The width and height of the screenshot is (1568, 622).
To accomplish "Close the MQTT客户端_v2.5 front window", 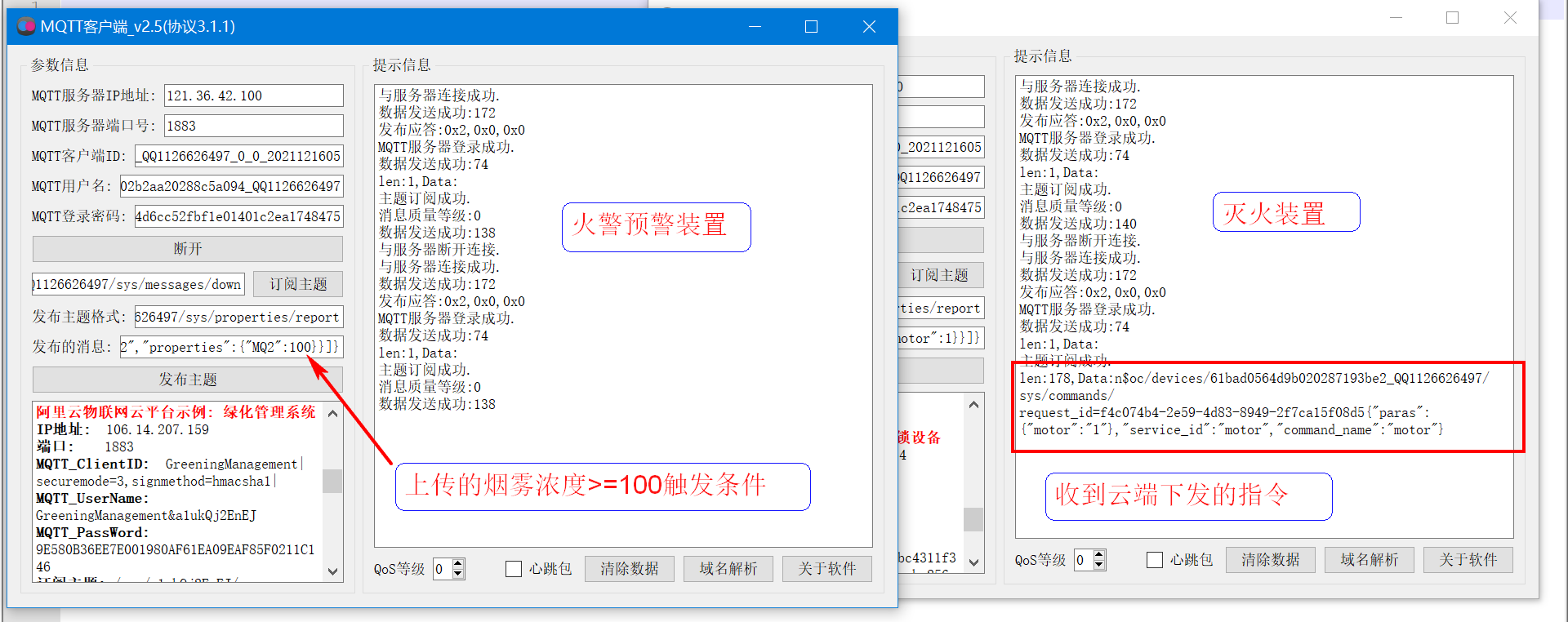I will tap(869, 27).
